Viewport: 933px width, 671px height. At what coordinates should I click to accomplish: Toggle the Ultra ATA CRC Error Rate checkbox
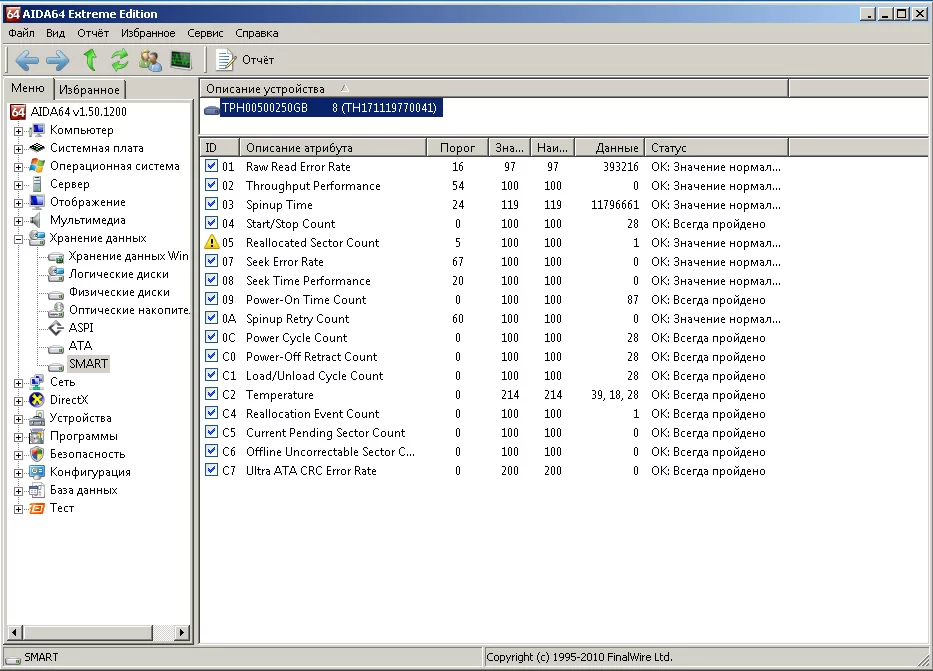coord(211,471)
